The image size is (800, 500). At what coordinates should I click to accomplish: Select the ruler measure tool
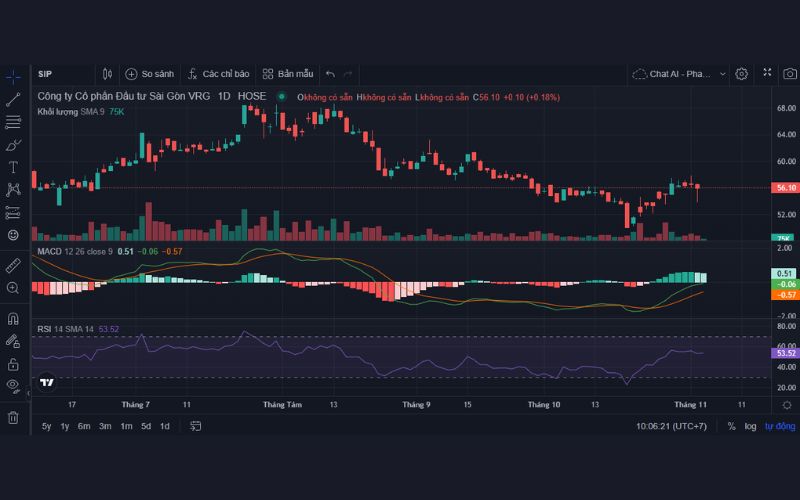click(x=13, y=265)
